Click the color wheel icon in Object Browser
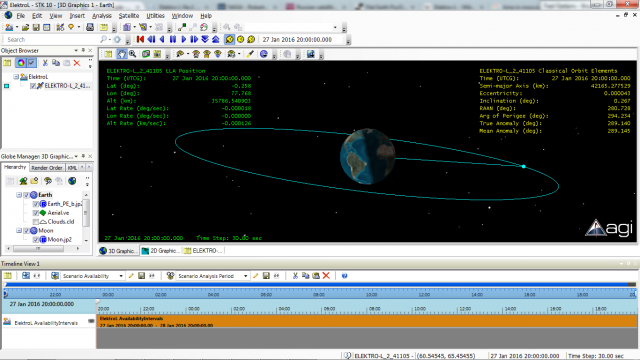The height and width of the screenshot is (360, 640). pos(20,63)
